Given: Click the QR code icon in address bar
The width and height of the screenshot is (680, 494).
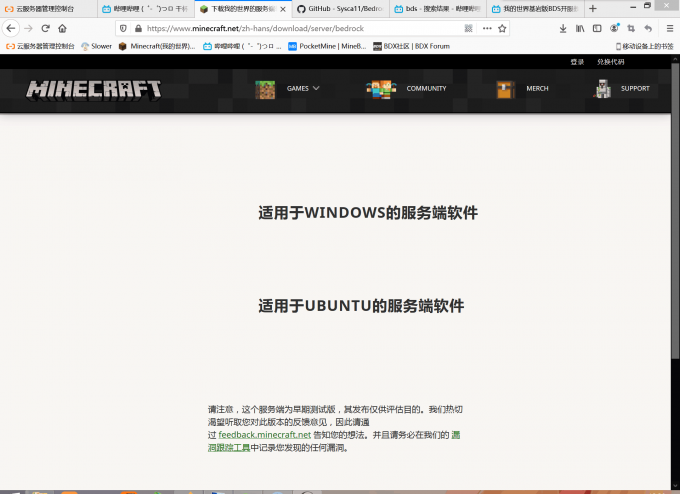Looking at the screenshot, I should tap(468, 29).
